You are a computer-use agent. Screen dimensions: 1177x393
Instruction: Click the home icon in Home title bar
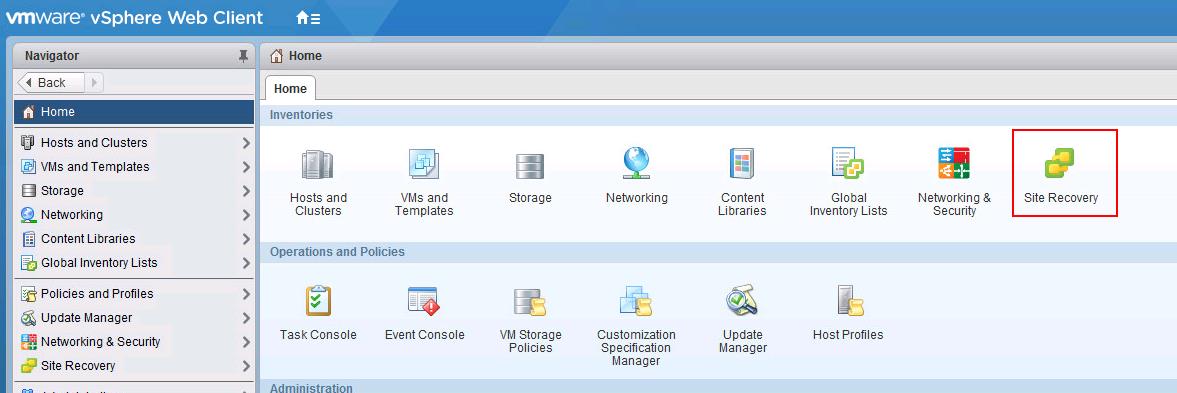(276, 56)
